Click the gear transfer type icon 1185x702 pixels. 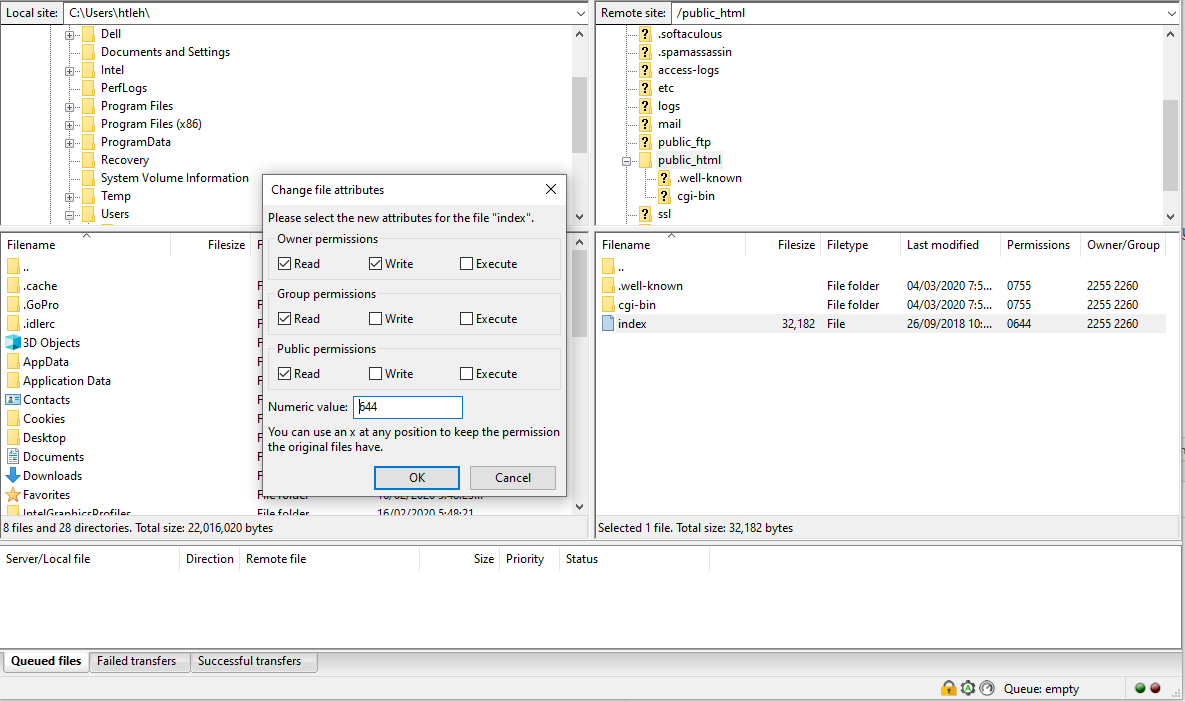[967, 688]
